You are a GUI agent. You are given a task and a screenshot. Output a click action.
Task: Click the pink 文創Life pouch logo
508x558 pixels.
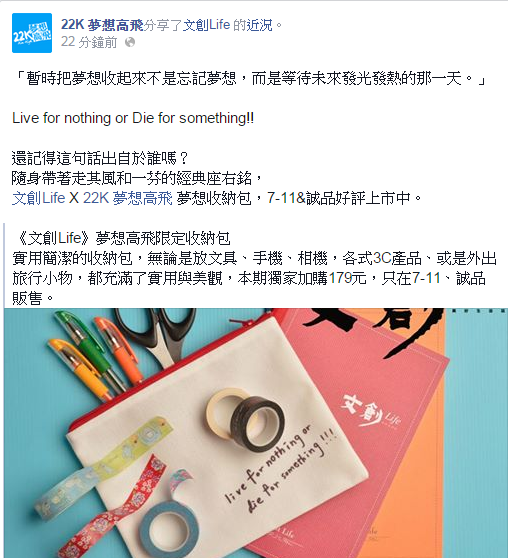[370, 411]
